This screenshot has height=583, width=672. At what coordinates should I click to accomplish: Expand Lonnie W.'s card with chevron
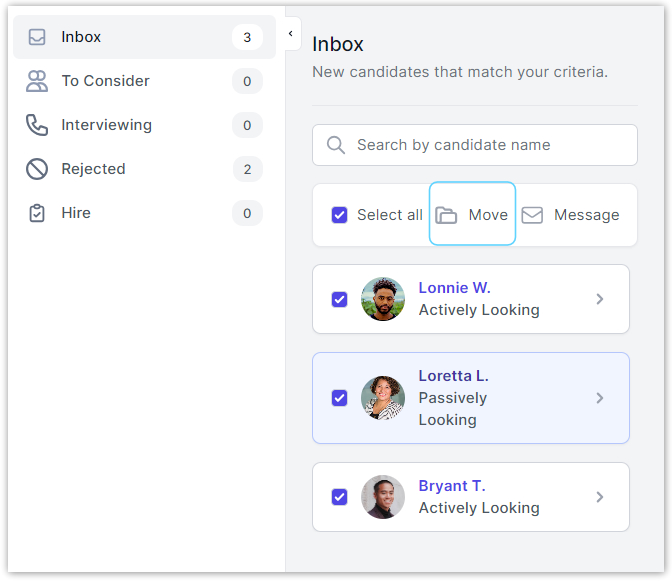[x=600, y=299]
